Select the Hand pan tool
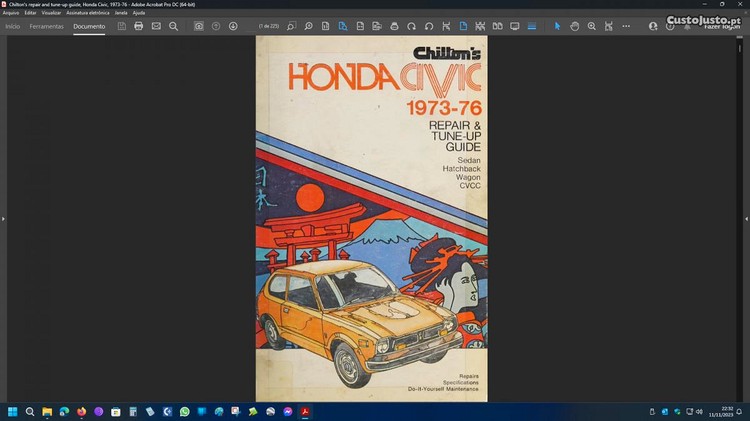Image resolution: width=750 pixels, height=421 pixels. point(575,26)
